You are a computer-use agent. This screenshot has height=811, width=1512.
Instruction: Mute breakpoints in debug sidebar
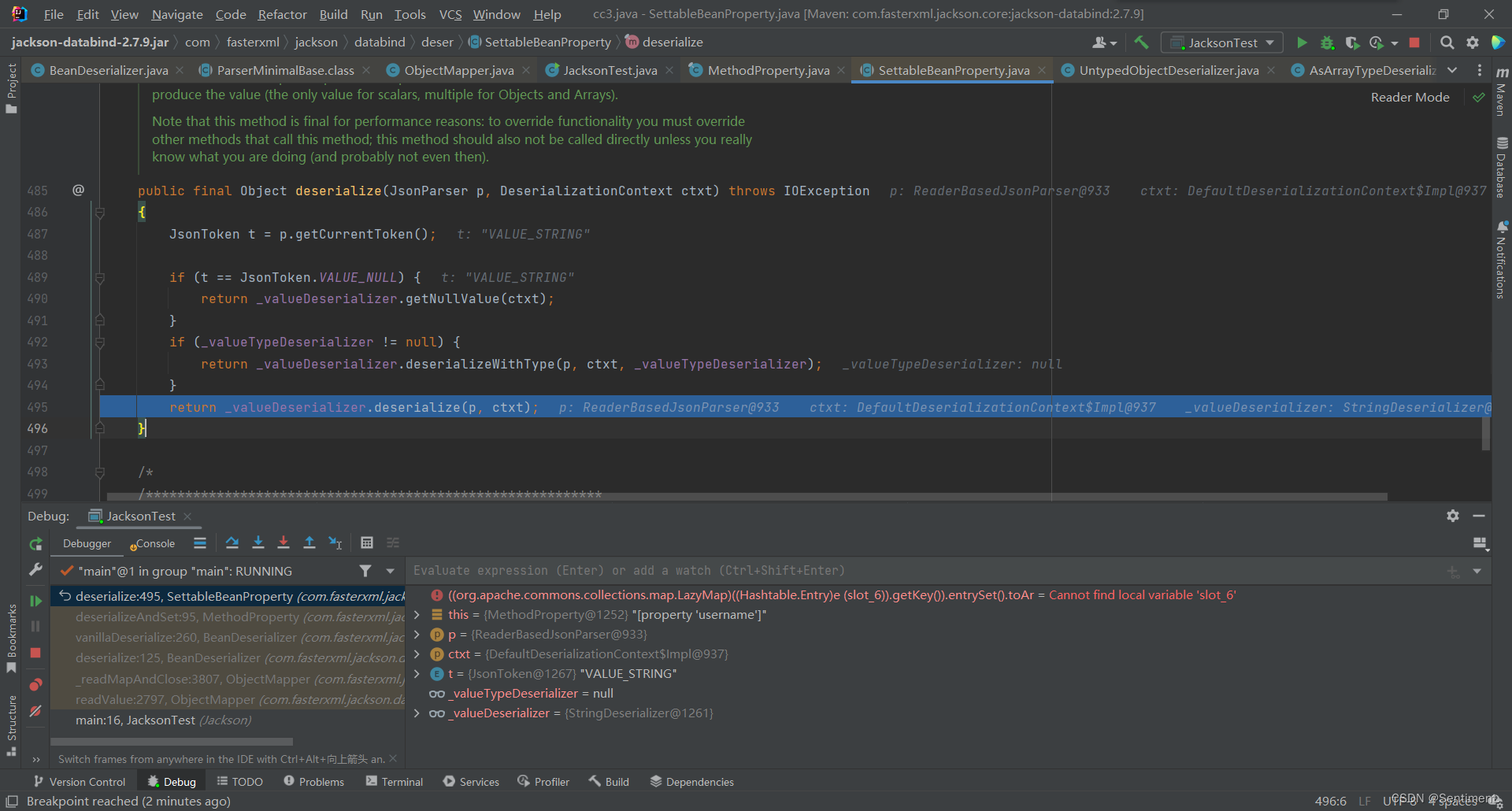(35, 711)
